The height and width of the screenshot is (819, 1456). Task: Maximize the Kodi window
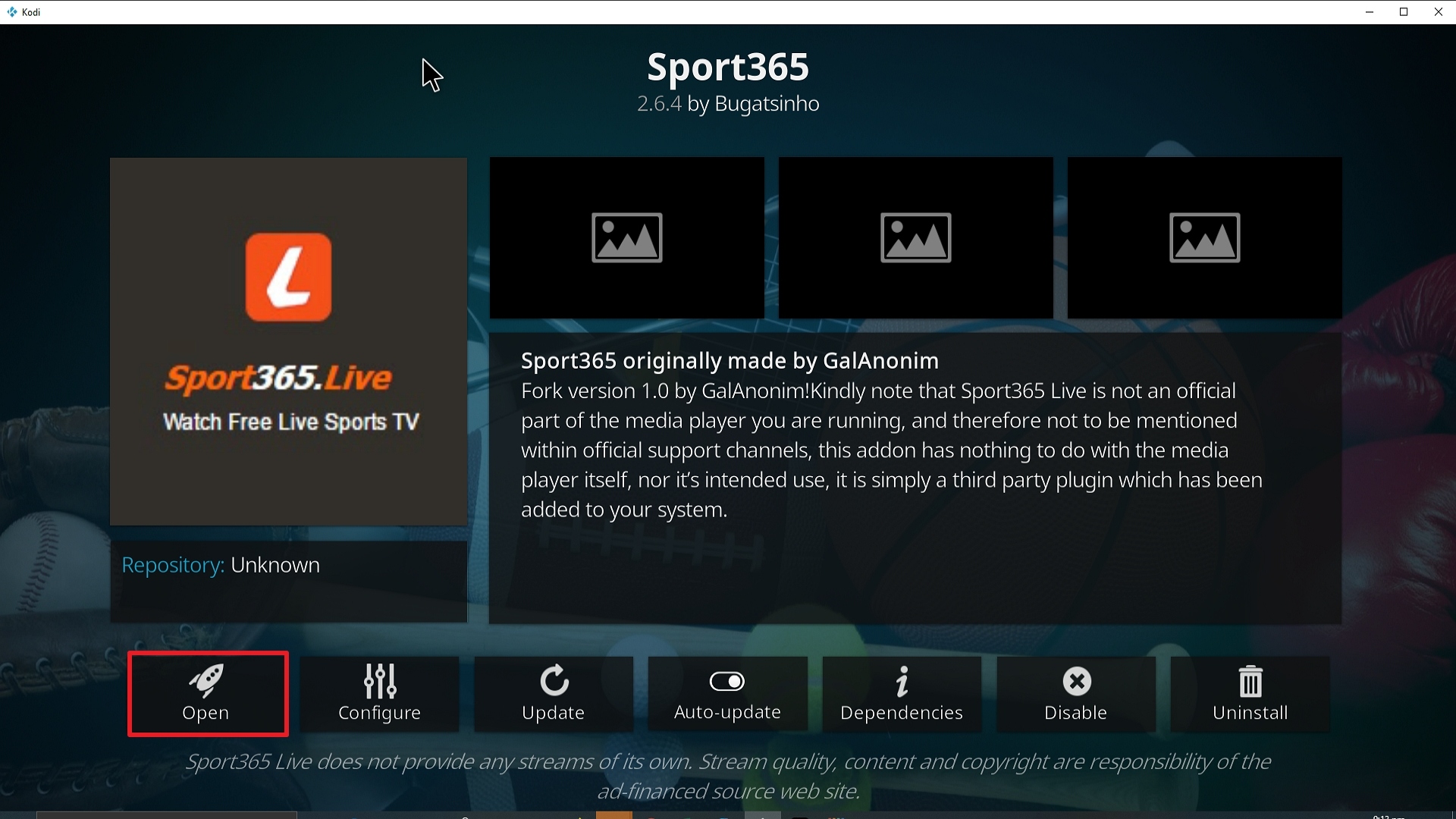point(1404,12)
